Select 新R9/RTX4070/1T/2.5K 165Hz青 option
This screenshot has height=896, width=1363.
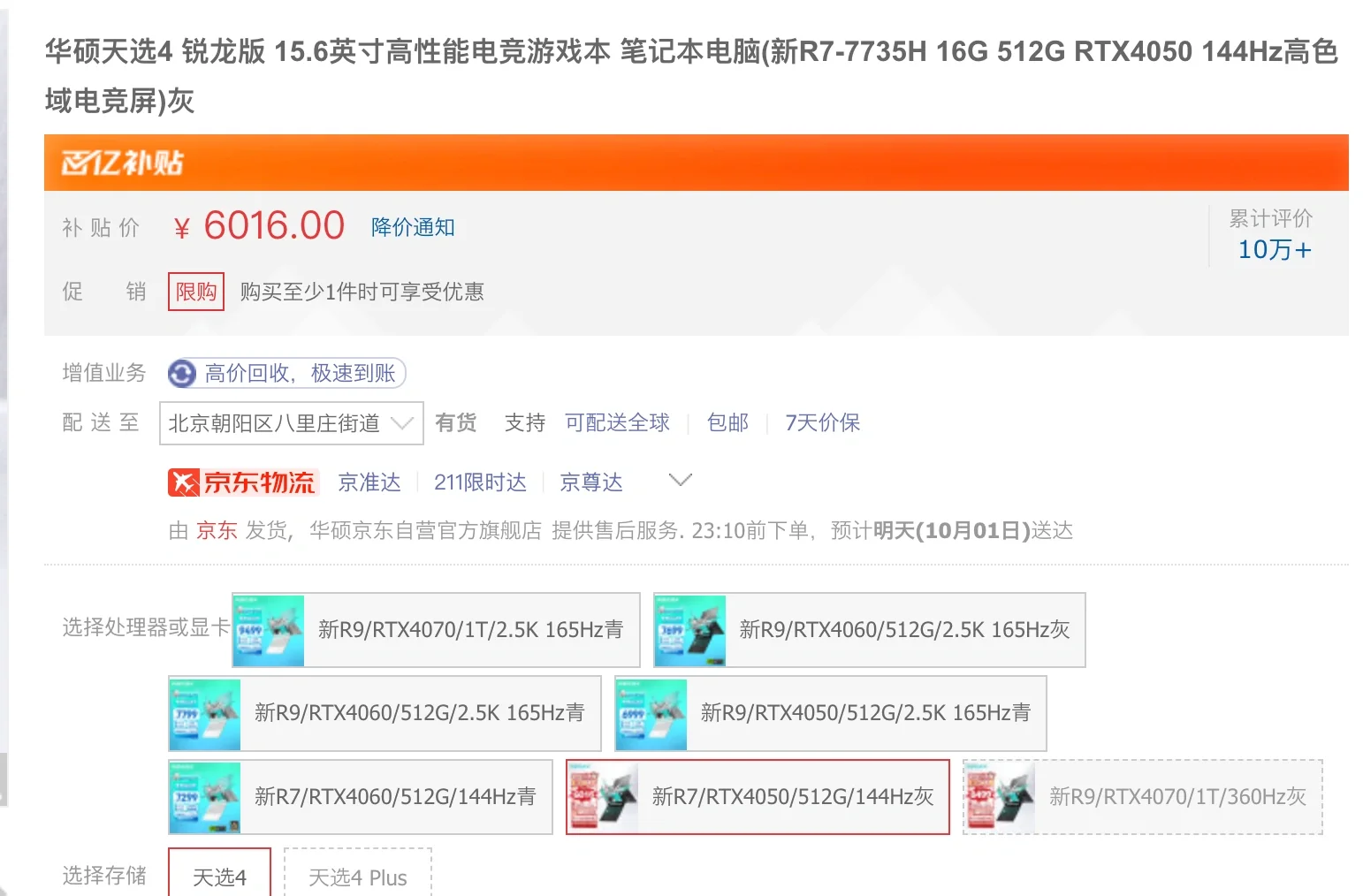(436, 630)
